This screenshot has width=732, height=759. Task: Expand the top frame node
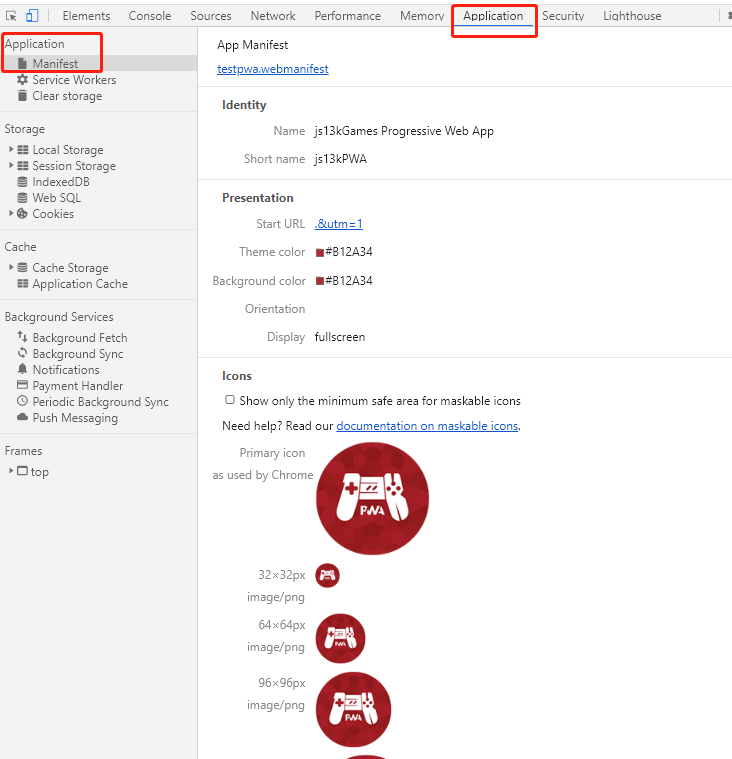coord(11,471)
